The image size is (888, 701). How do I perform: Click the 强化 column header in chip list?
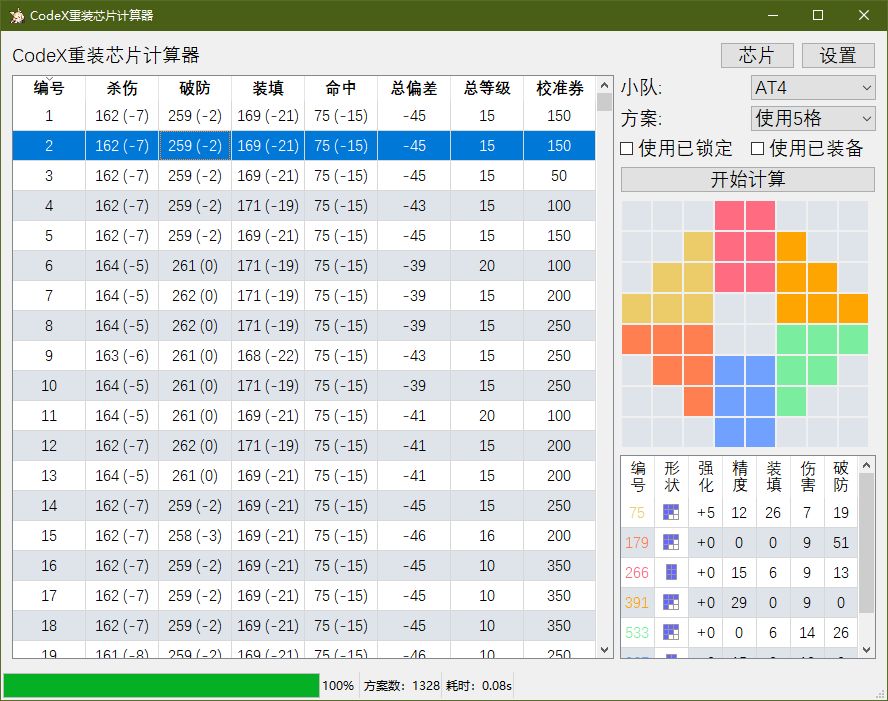[706, 477]
